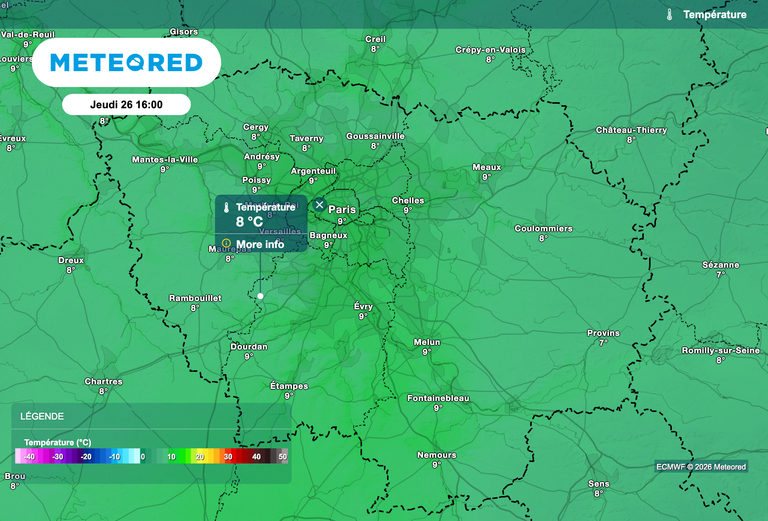Click the Melun label
The image size is (768, 521).
(427, 342)
